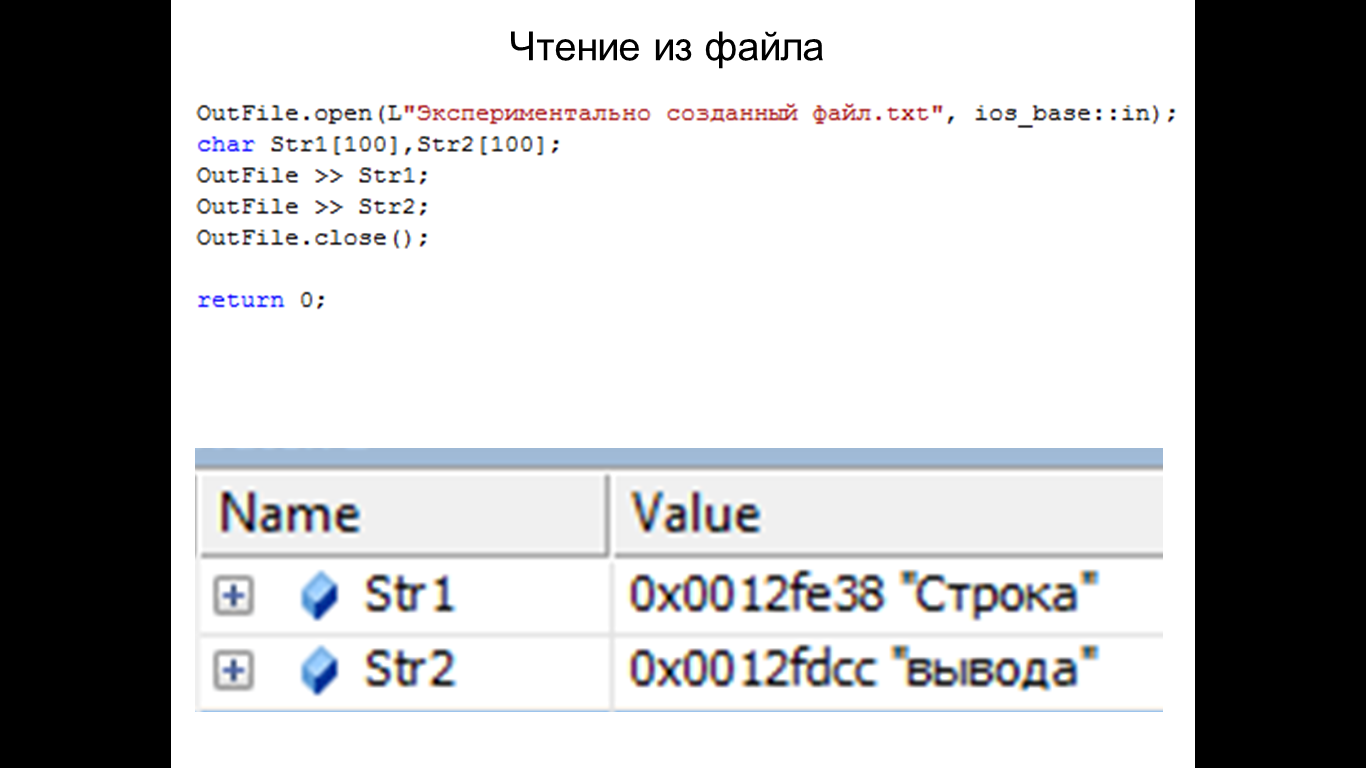This screenshot has height=768, width=1366.
Task: Click the "OutFile >> Str1;" line
Action: pyautogui.click(x=312, y=175)
